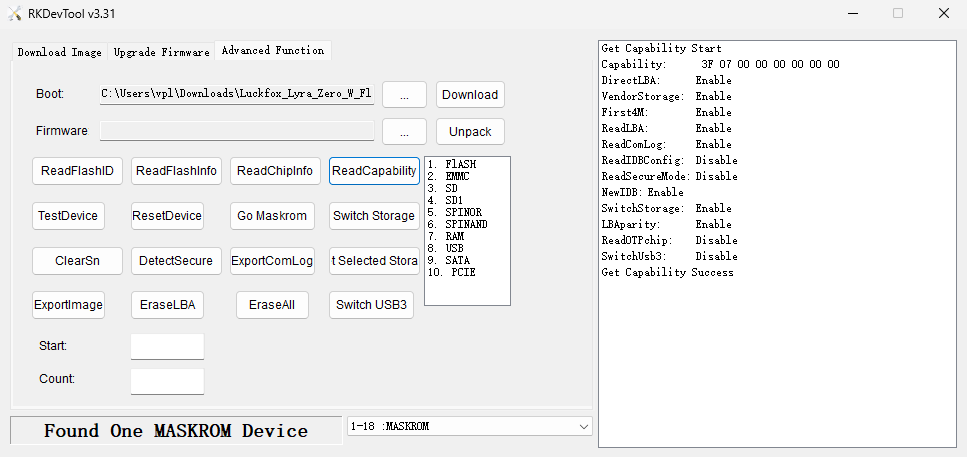The image size is (967, 457).
Task: Select SPINAND in the storage list
Action: pos(457,224)
